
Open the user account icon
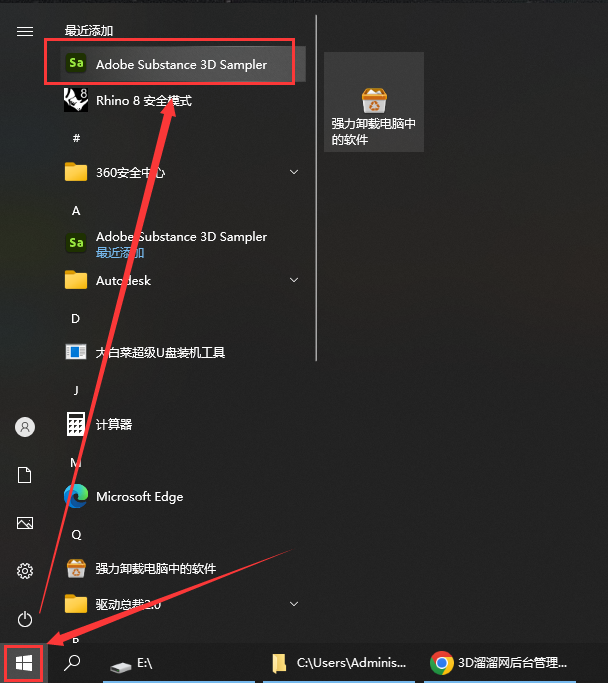coord(25,427)
